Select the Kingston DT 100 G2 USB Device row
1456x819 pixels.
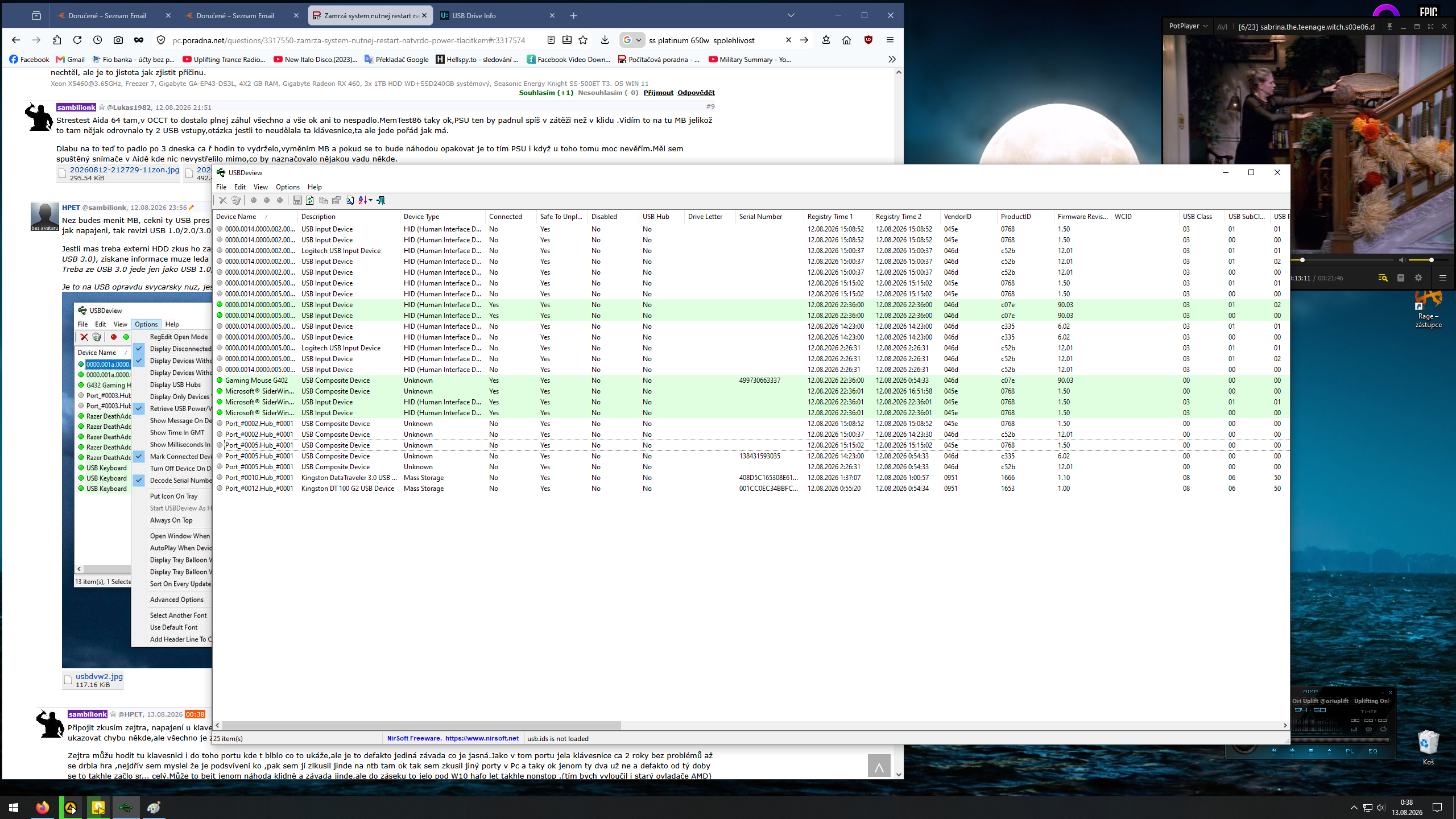(x=751, y=489)
